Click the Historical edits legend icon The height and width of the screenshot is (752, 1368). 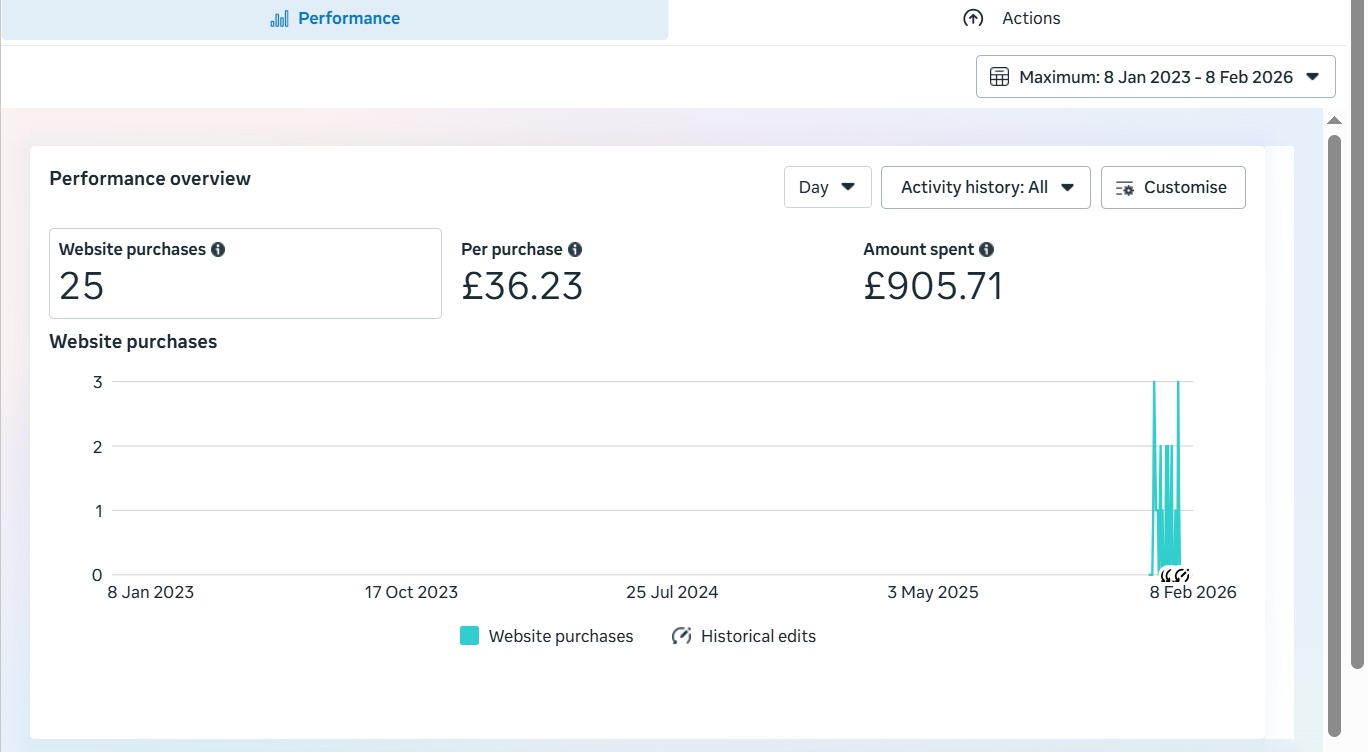click(x=682, y=636)
